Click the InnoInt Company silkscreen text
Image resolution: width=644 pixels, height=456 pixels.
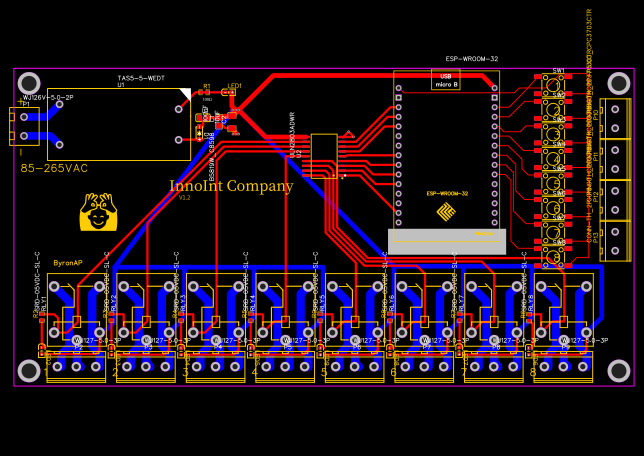point(231,186)
